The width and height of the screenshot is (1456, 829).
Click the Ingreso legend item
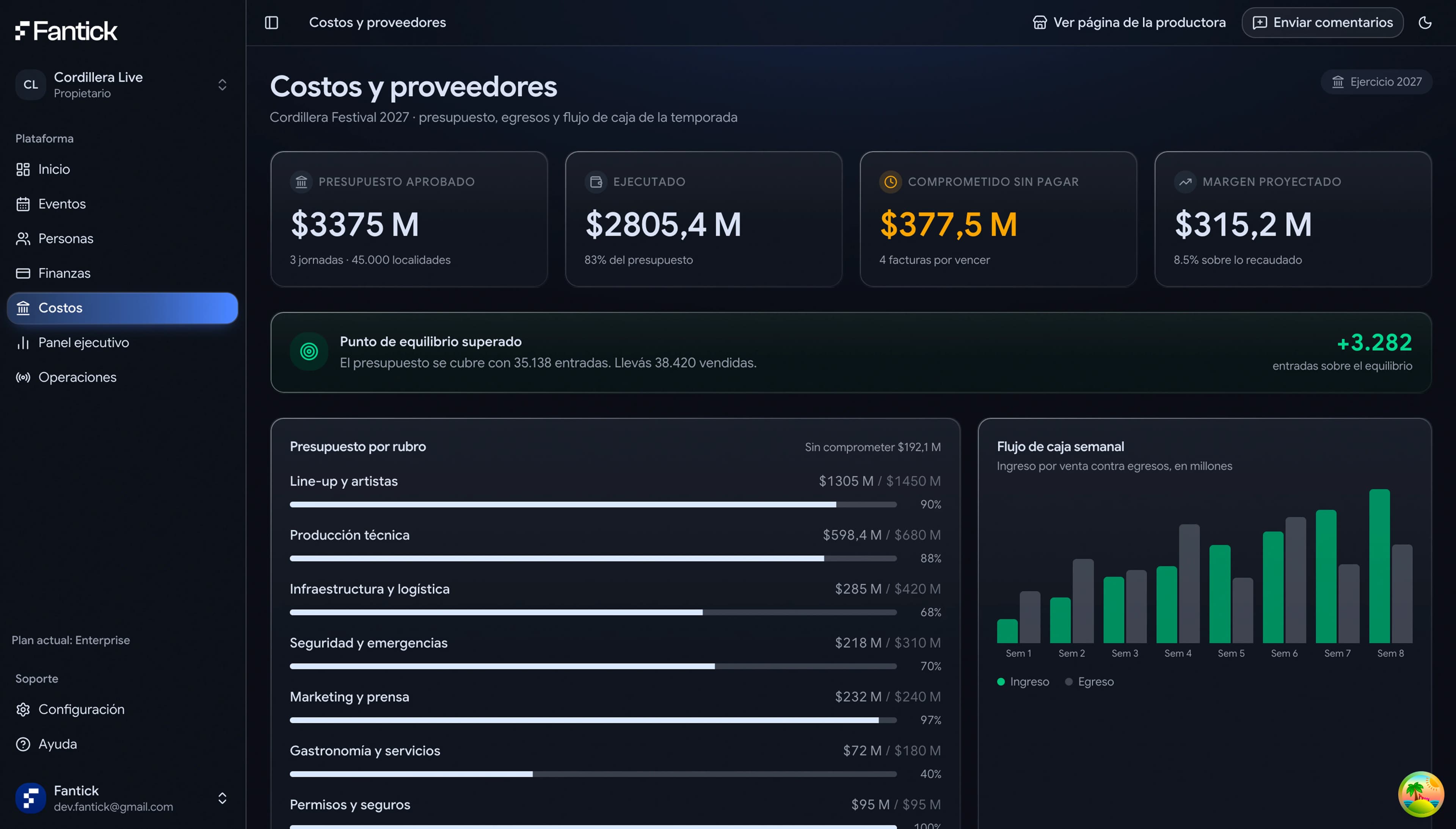(x=1023, y=682)
